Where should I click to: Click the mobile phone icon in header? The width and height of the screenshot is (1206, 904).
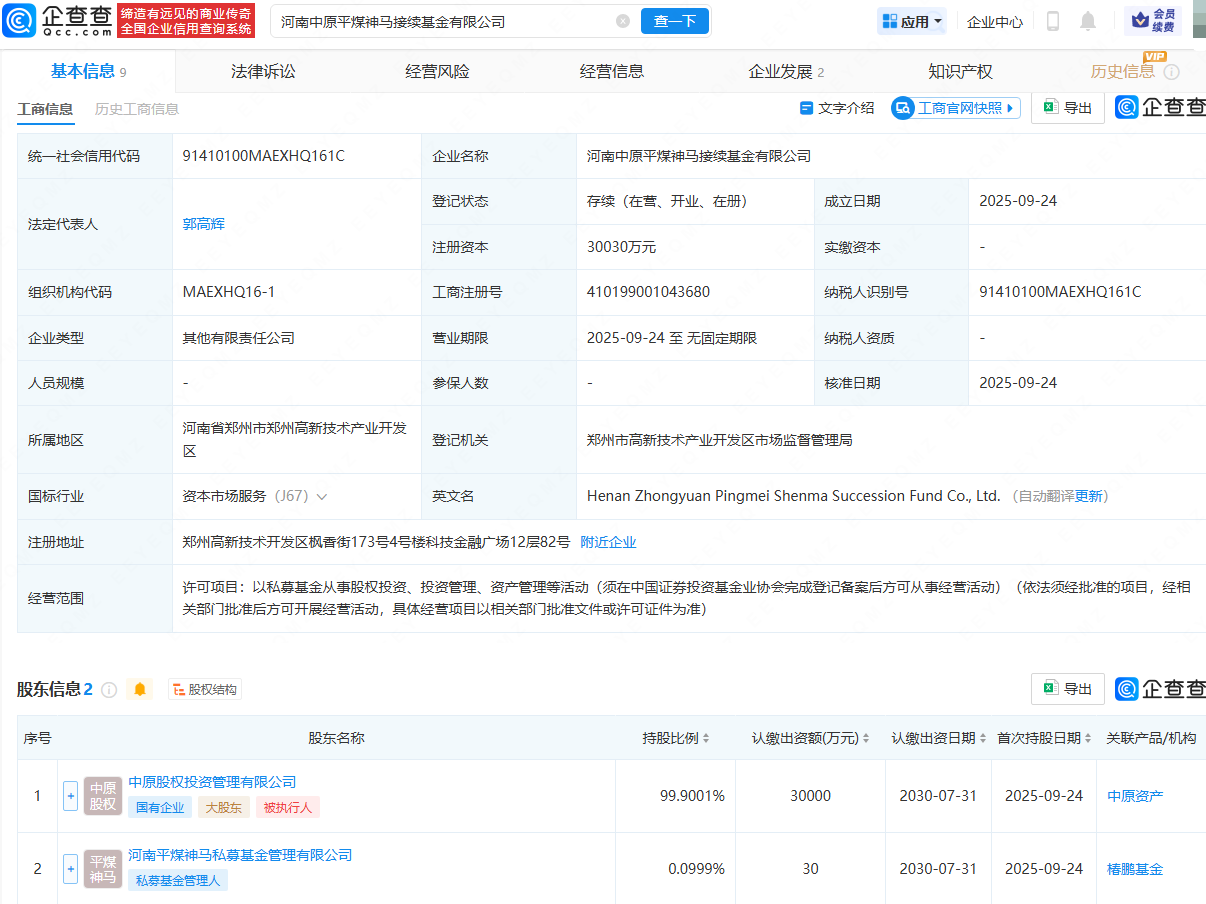point(1053,21)
